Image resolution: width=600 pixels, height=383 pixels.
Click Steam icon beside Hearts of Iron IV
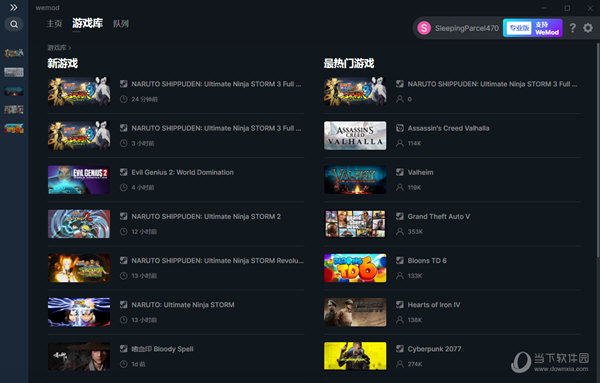pos(400,305)
